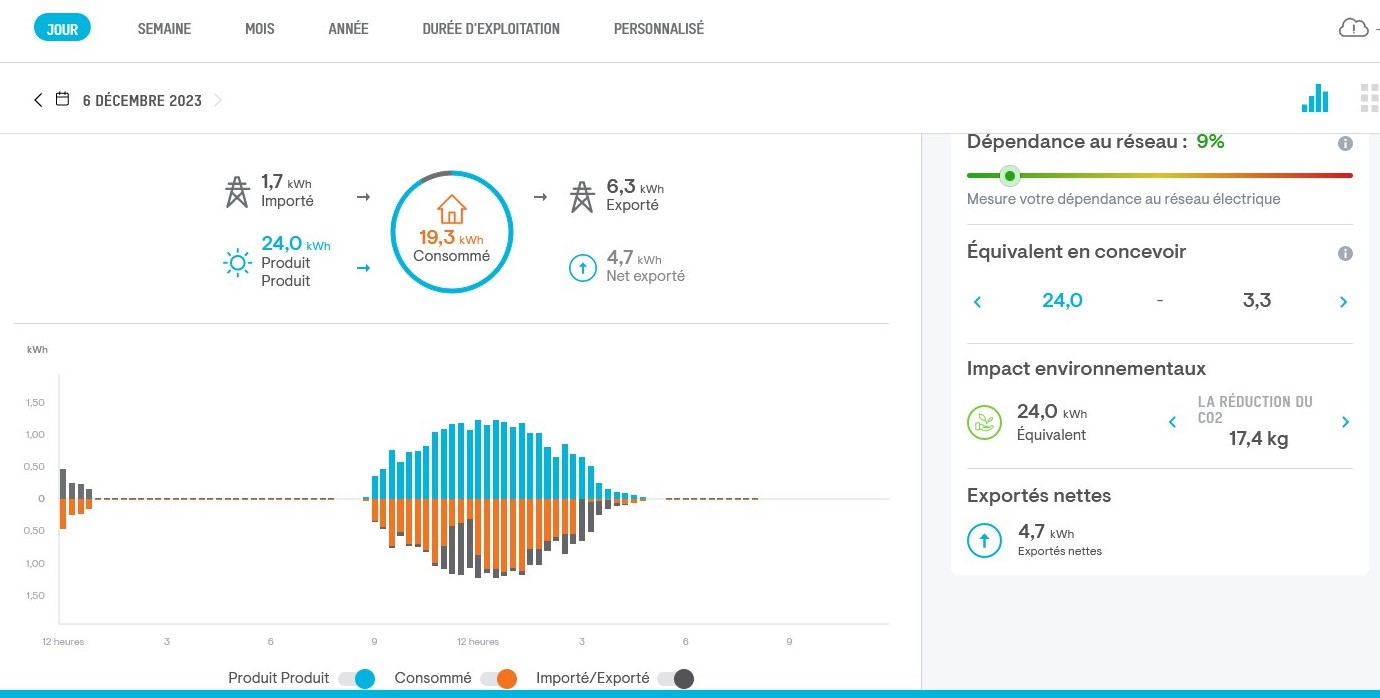Screen dimensions: 1380x698
Task: Toggle the Produit Produit chart series
Action: point(356,679)
